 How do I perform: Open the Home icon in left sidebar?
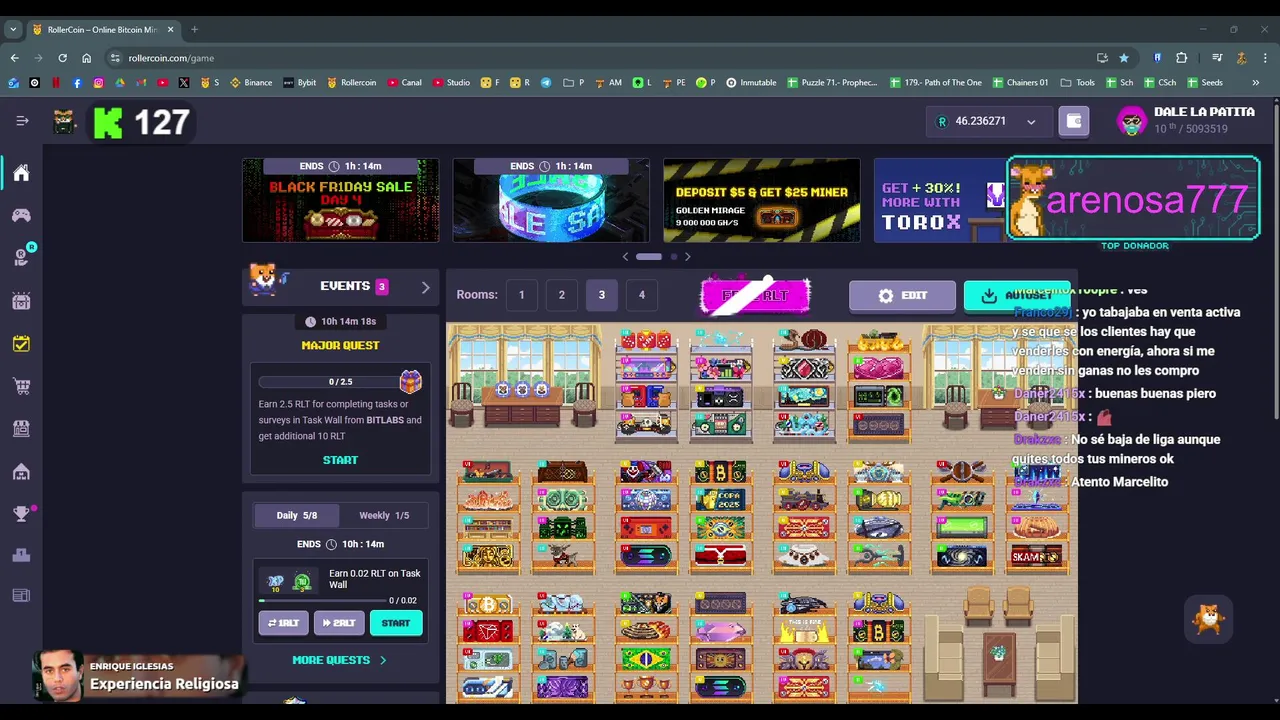click(x=21, y=173)
